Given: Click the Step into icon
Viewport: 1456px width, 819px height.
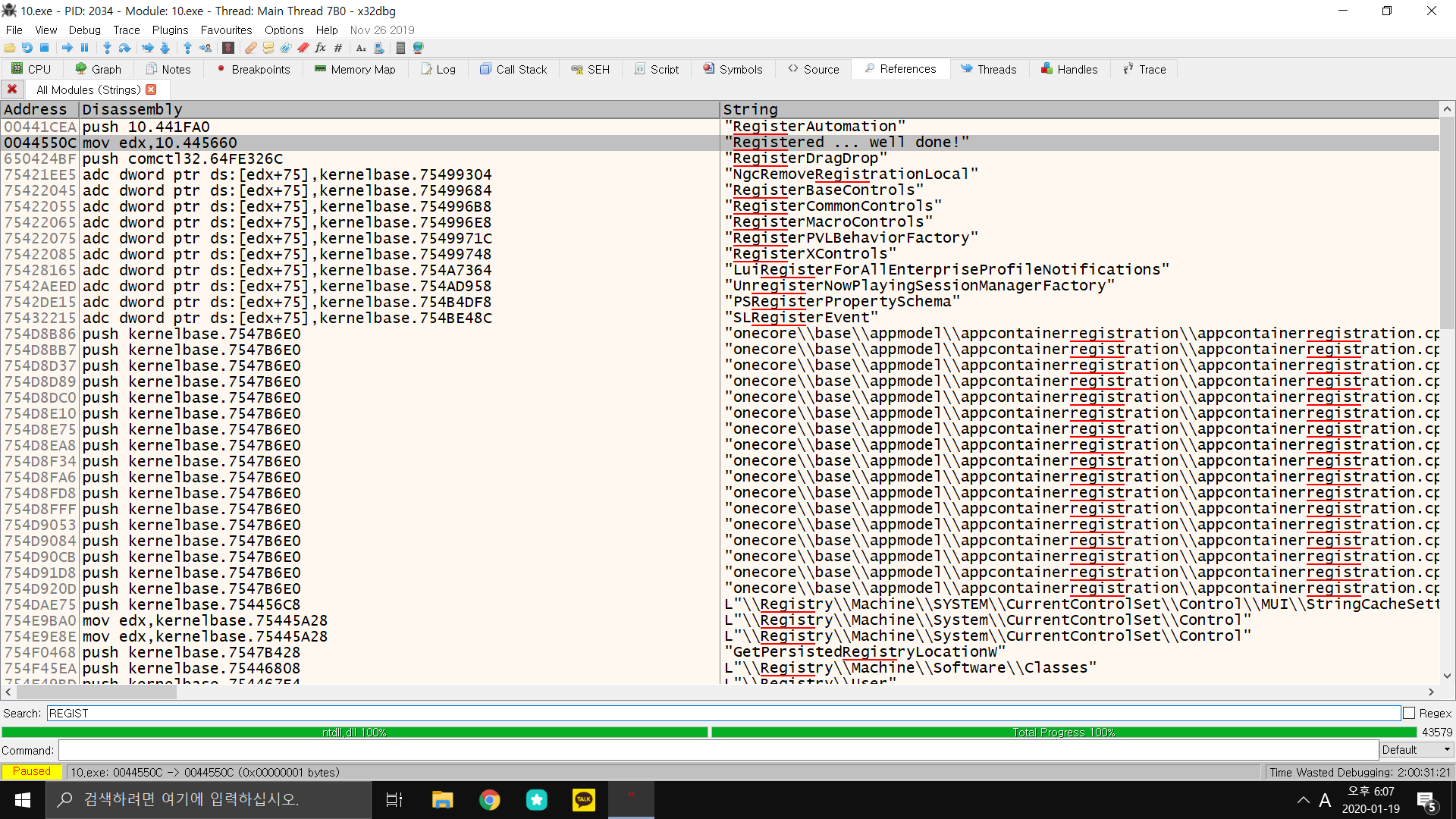Looking at the screenshot, I should coord(108,48).
